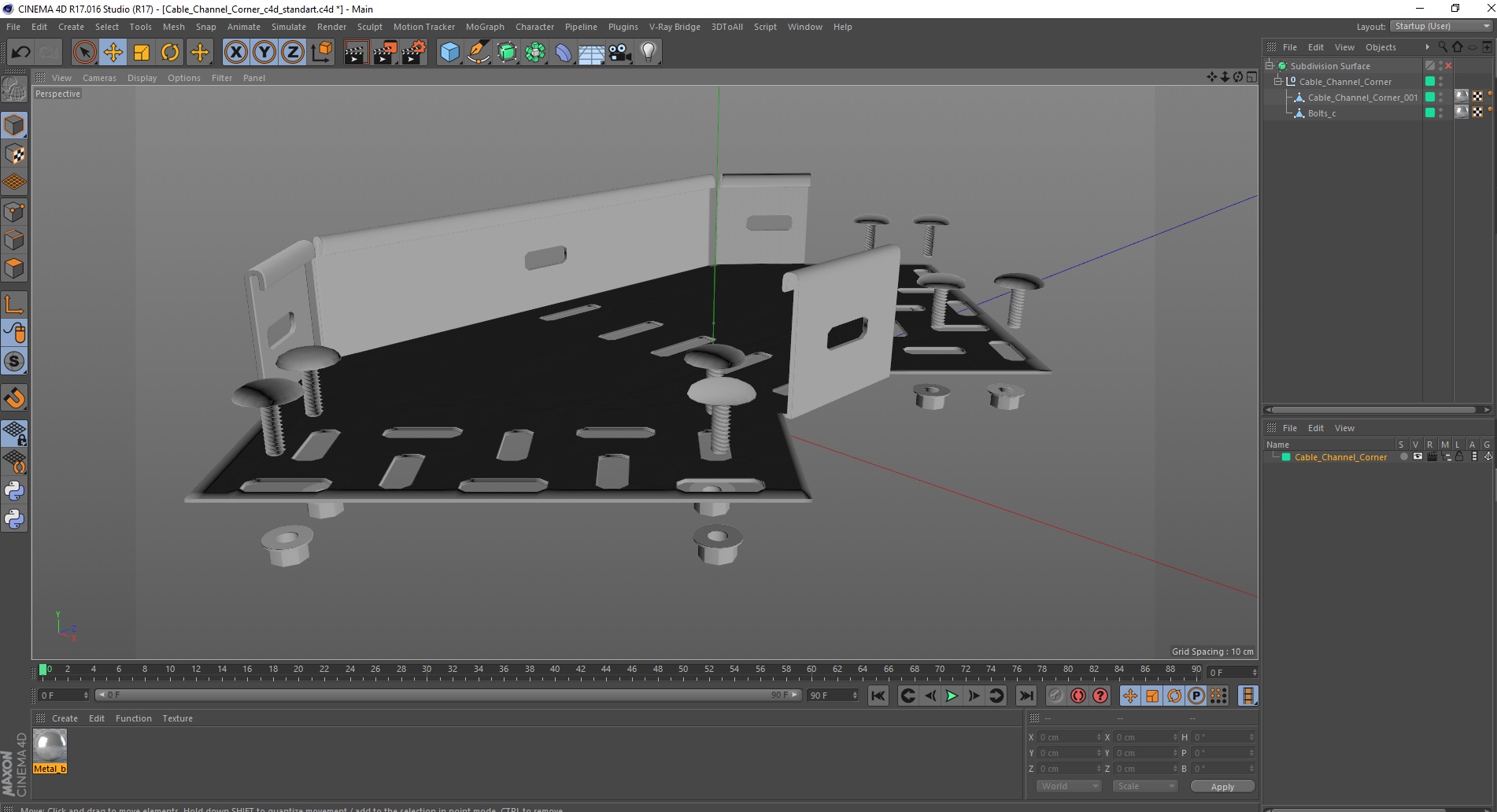Toggle Z axis lock

[293, 53]
